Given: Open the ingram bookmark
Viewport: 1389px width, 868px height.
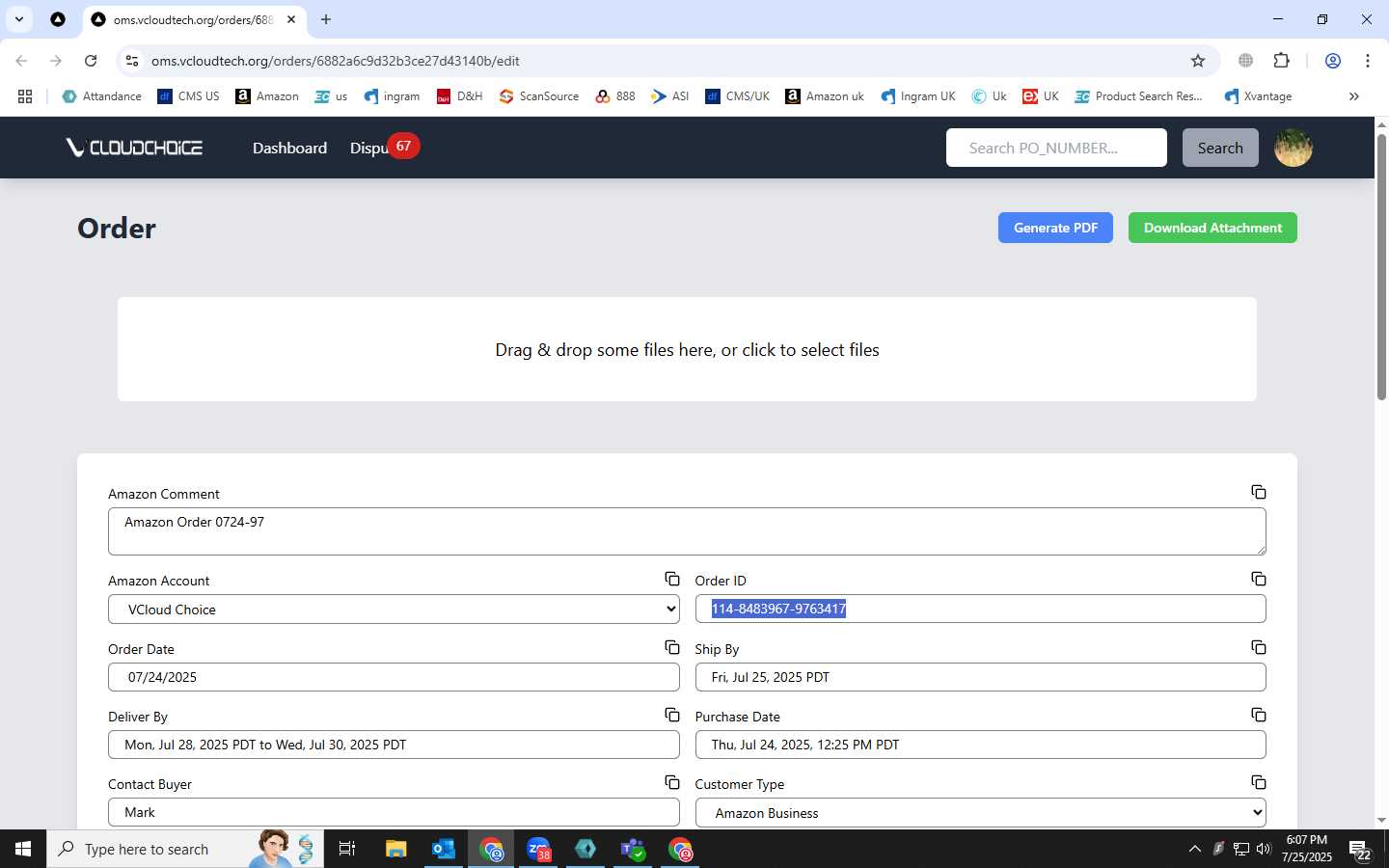Looking at the screenshot, I should tap(392, 96).
